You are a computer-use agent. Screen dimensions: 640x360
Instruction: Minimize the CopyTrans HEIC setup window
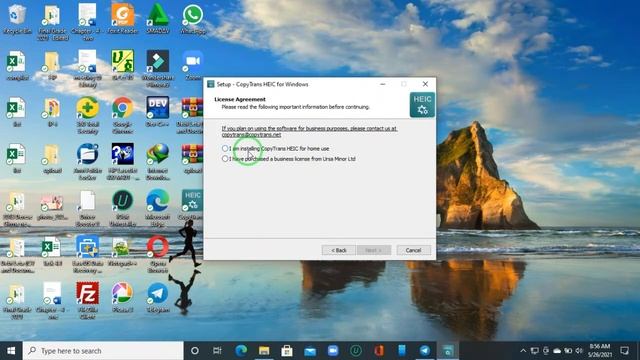tap(382, 84)
